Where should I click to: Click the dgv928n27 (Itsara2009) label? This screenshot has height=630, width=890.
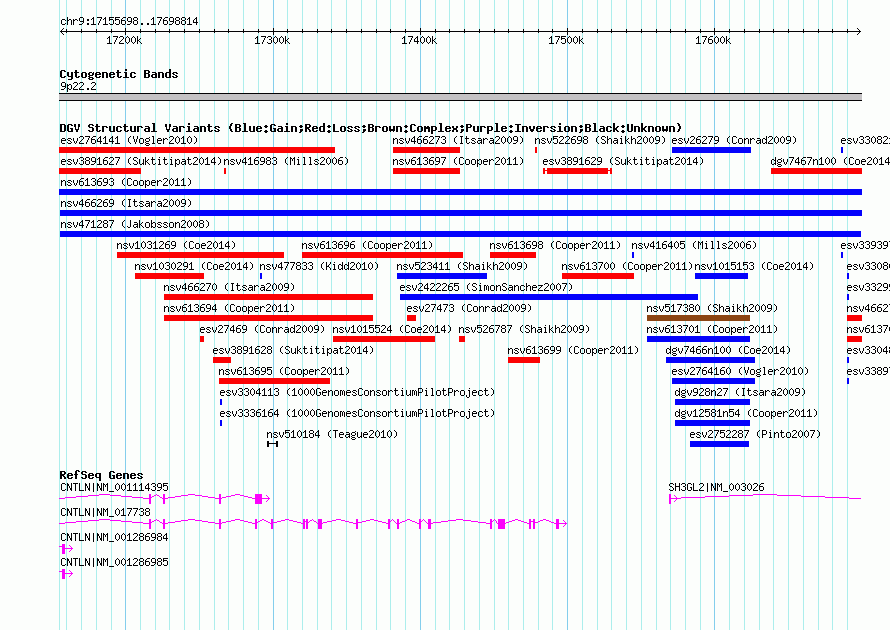[740, 392]
